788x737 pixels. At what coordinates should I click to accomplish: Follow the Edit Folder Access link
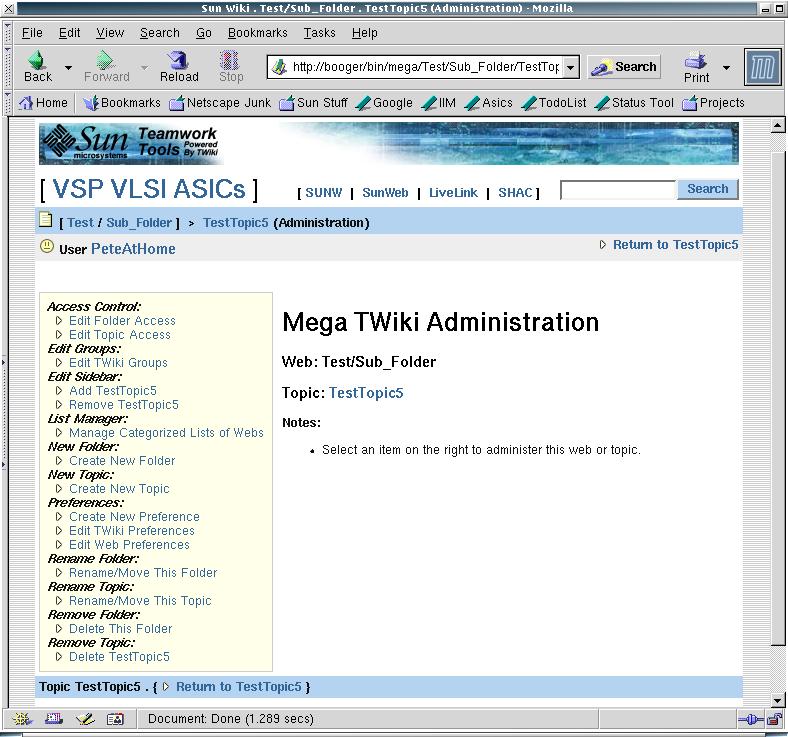pyautogui.click(x=122, y=321)
